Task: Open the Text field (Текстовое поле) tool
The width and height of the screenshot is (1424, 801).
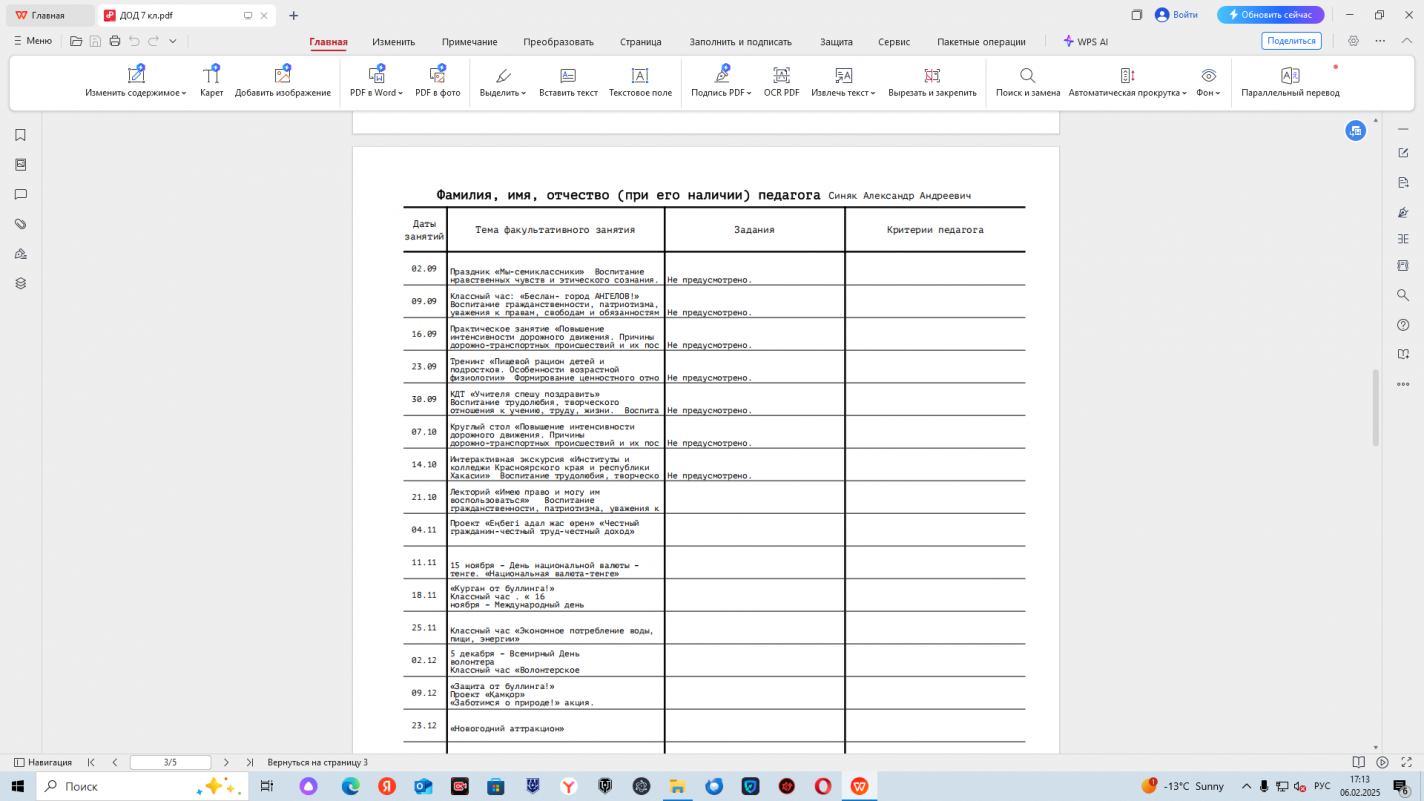Action: coord(640,76)
